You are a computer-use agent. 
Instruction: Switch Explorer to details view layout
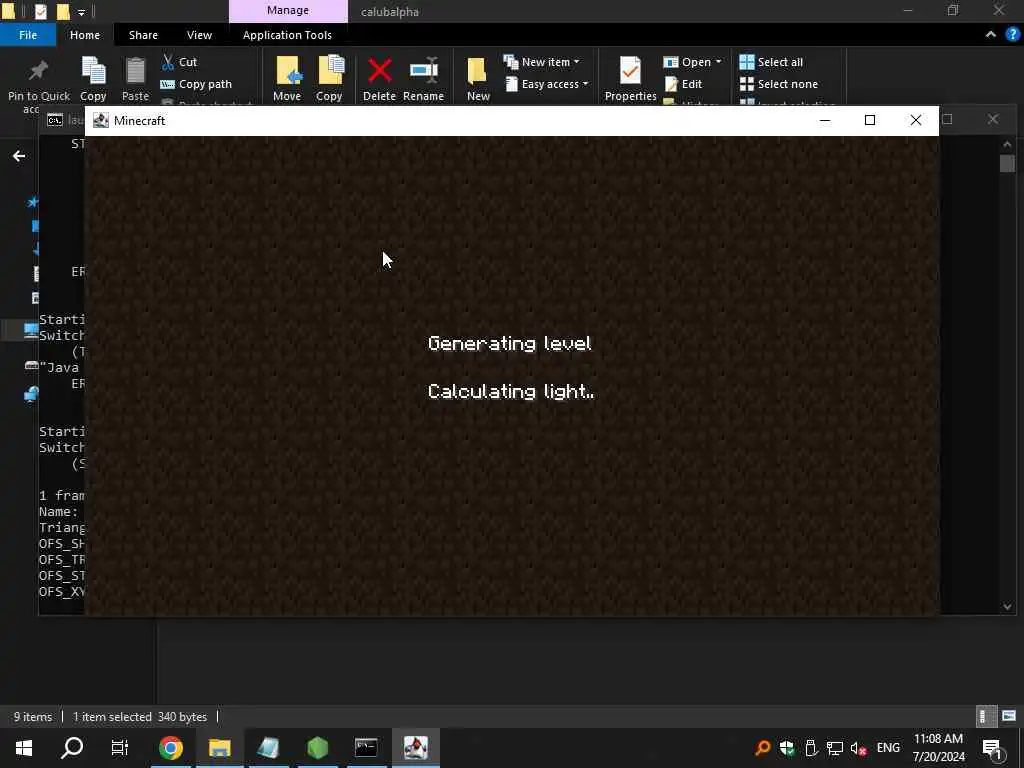pyautogui.click(x=985, y=716)
